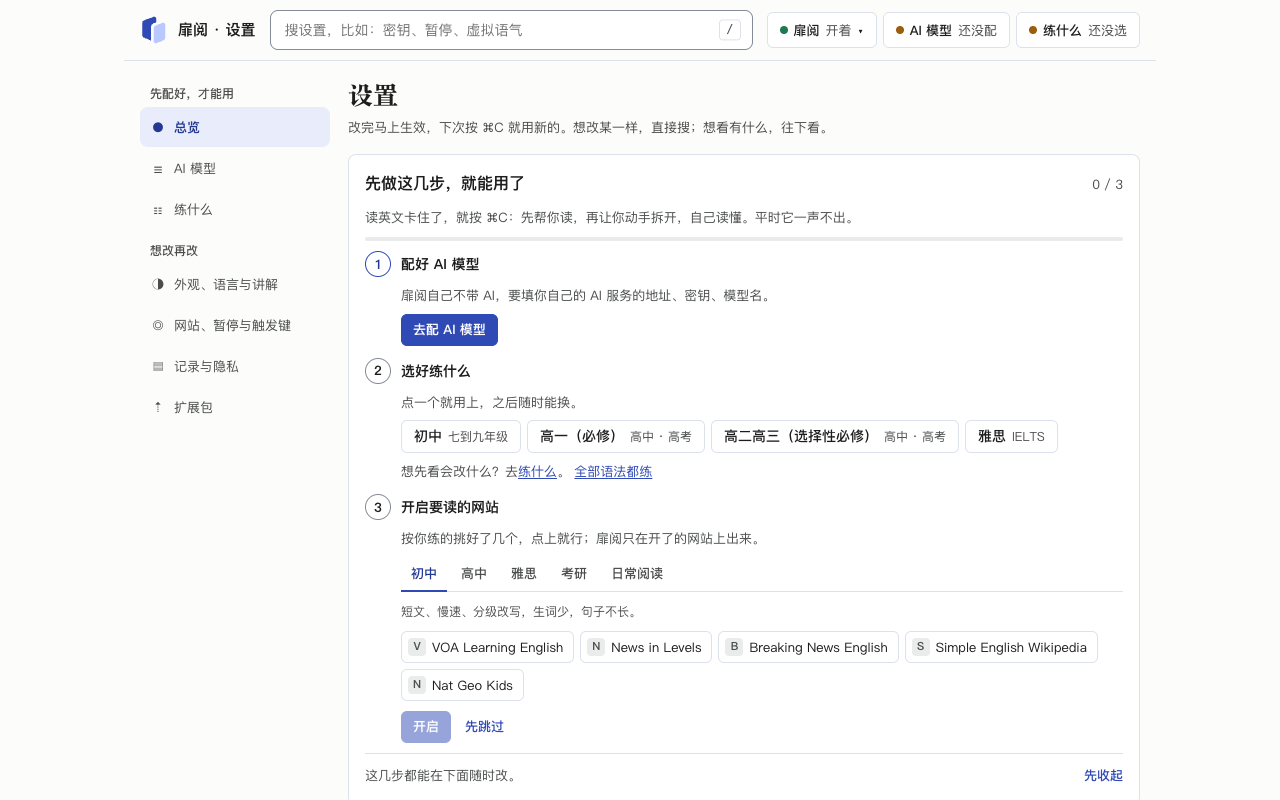
Task: Select the 初中 website tab
Action: pyautogui.click(x=424, y=574)
